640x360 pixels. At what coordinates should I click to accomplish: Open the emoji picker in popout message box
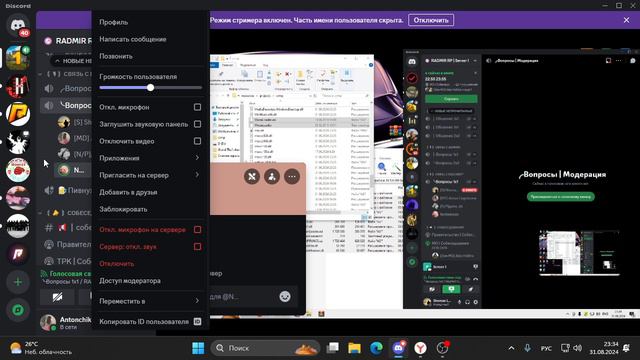[285, 296]
